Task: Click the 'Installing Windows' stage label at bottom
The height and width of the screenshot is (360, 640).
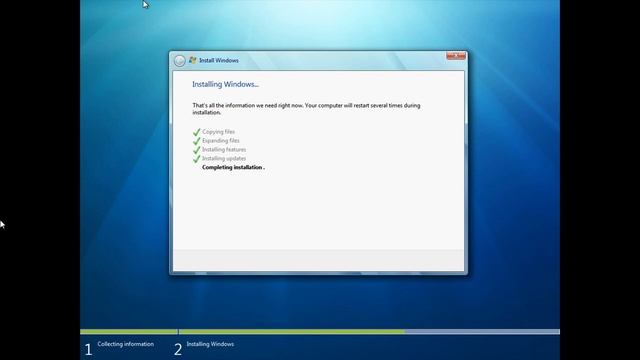Action: tap(210, 344)
